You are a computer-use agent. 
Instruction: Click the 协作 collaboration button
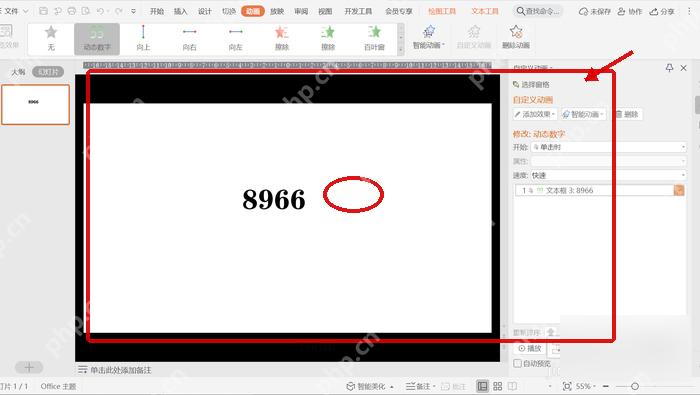click(x=629, y=12)
